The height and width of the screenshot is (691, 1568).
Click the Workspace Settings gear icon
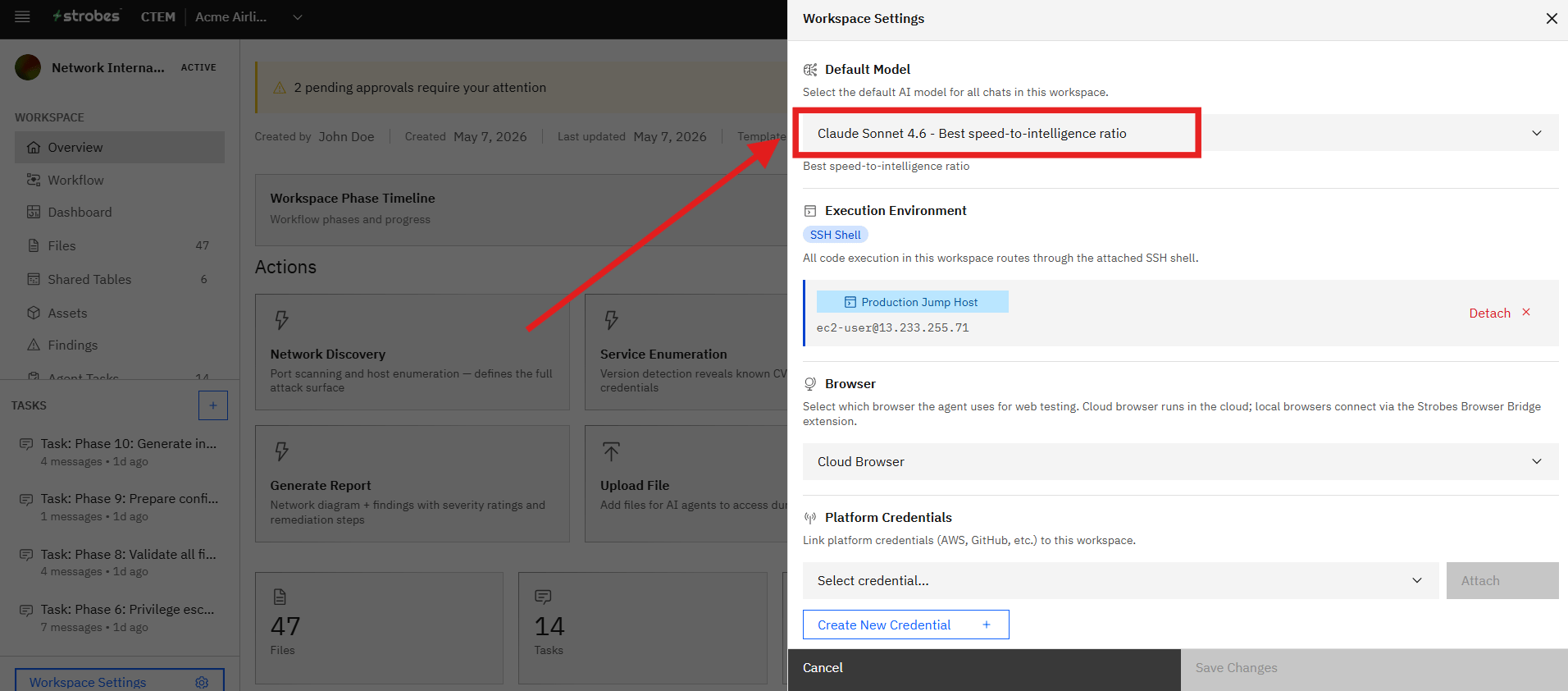tap(202, 683)
